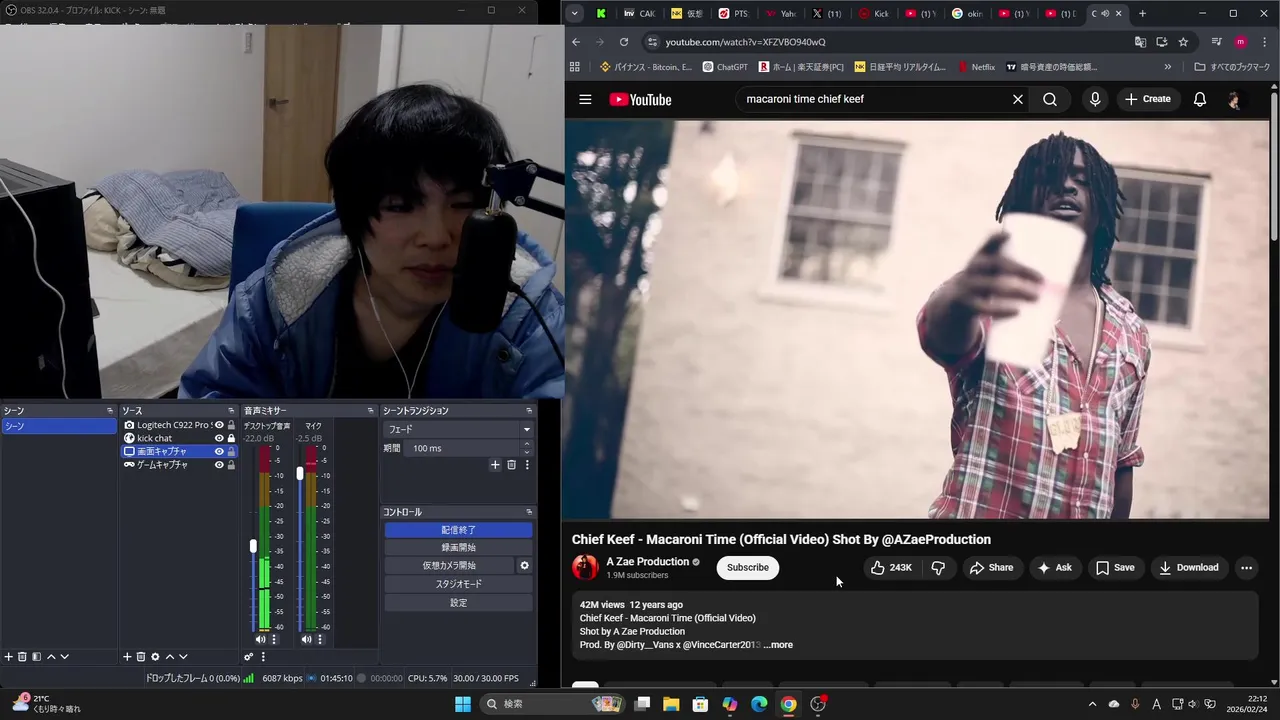Delete selected source with trash icon

[141, 657]
